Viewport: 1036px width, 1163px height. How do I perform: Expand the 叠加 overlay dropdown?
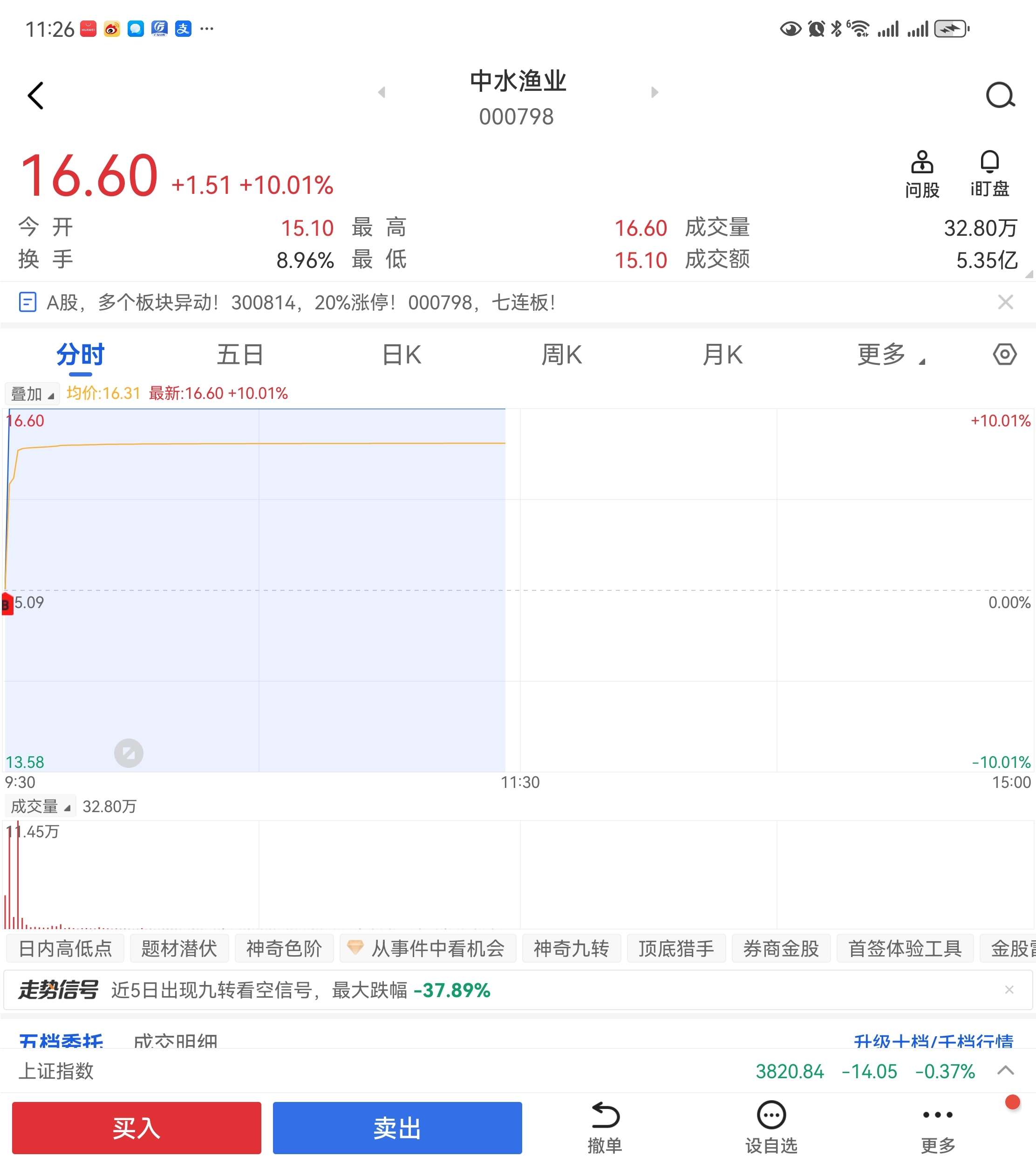click(33, 393)
